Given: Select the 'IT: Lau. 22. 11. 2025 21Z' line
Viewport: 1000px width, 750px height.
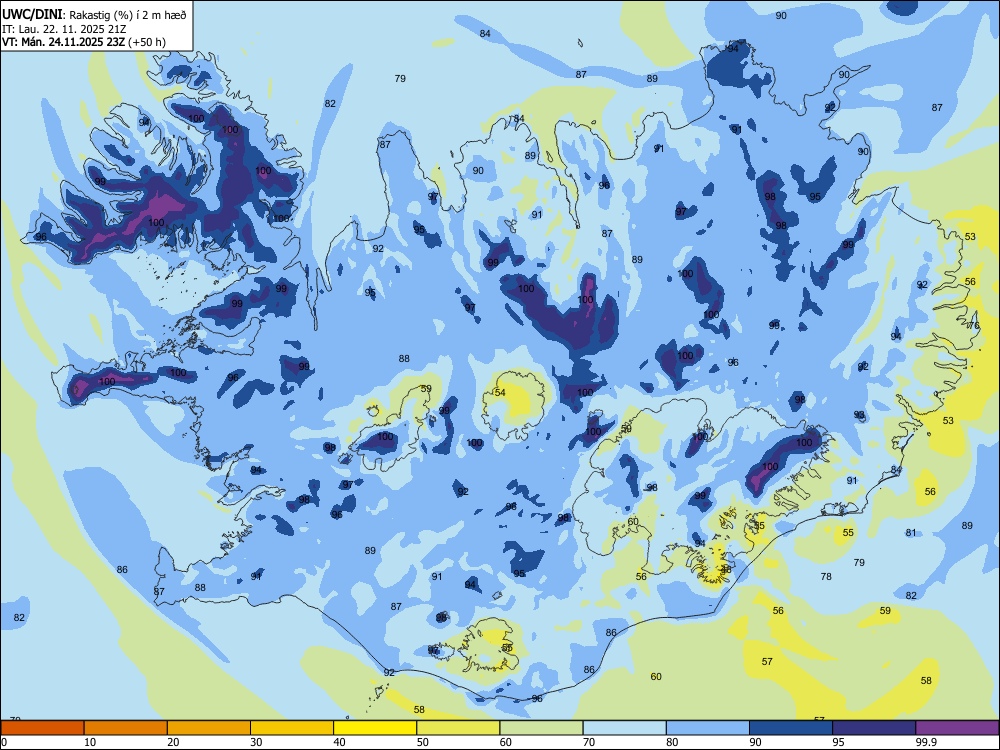Looking at the screenshot, I should 64,29.
